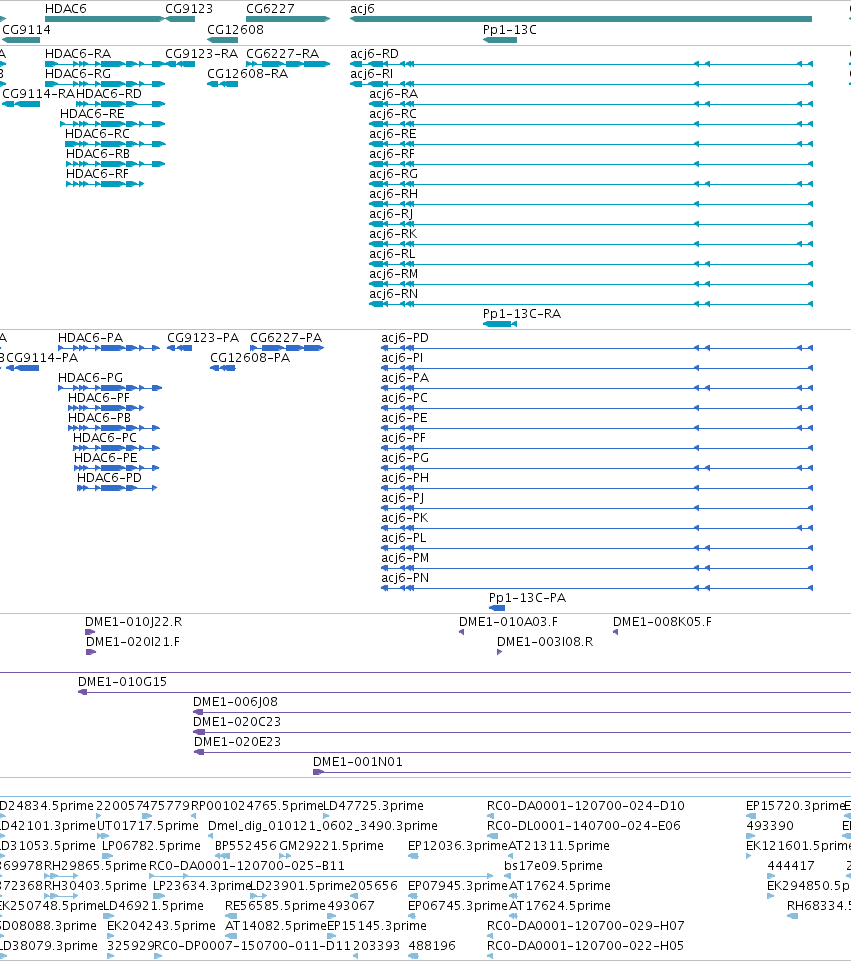Screen dimensions: 851x961
Task: Select protein Pp1-13C-PA
Action: tap(528, 598)
